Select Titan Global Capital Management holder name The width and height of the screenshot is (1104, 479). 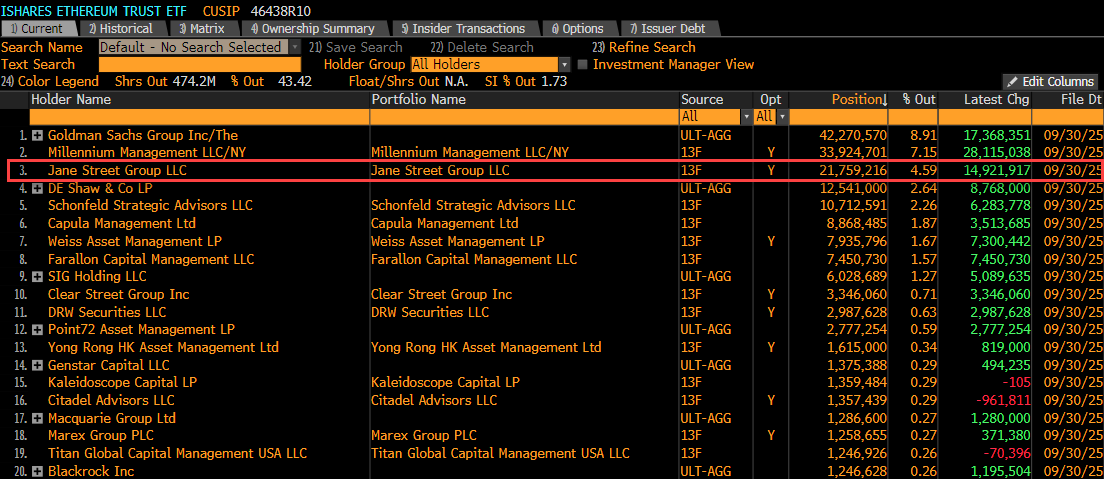click(x=177, y=454)
